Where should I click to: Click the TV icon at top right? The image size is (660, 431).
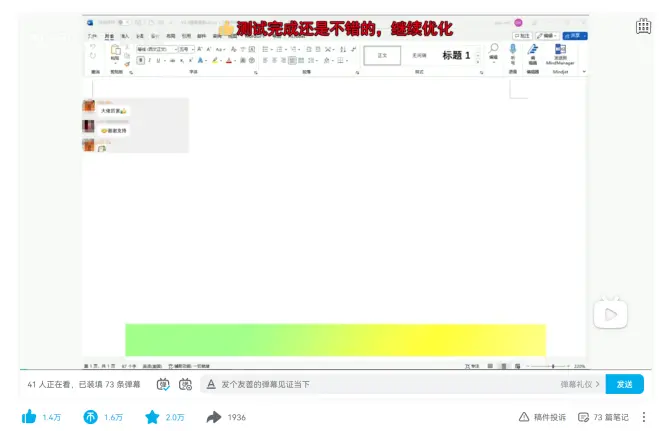click(x=643, y=26)
